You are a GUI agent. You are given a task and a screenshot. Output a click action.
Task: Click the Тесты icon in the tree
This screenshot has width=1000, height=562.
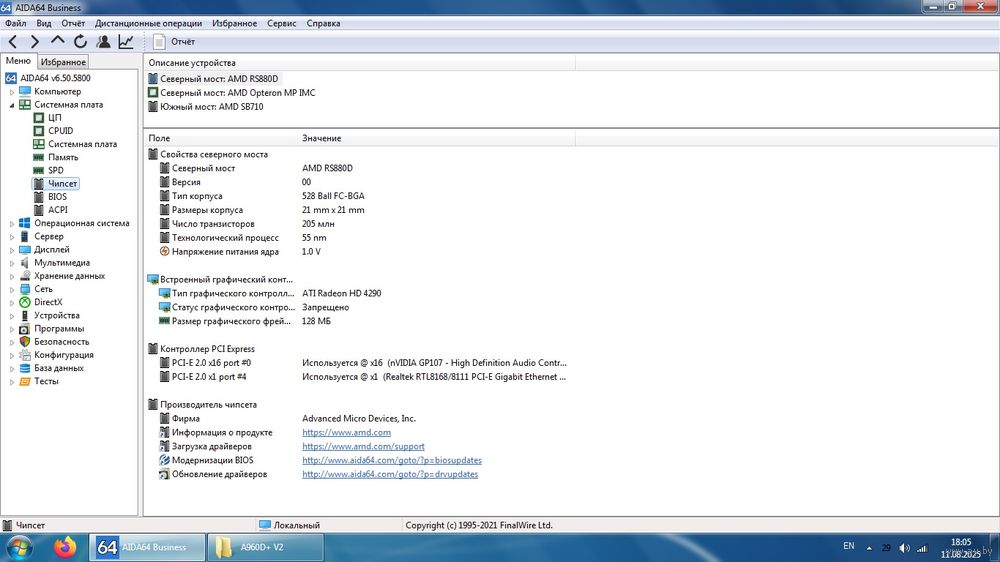click(x=25, y=381)
